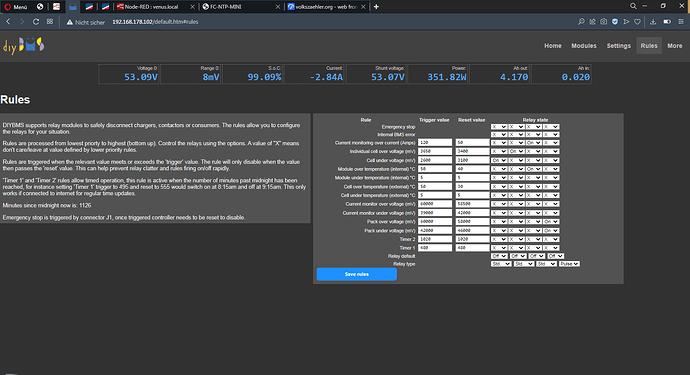690x375 pixels.
Task: Open the On dropdown in Module over temperature row
Action: tap(533, 169)
